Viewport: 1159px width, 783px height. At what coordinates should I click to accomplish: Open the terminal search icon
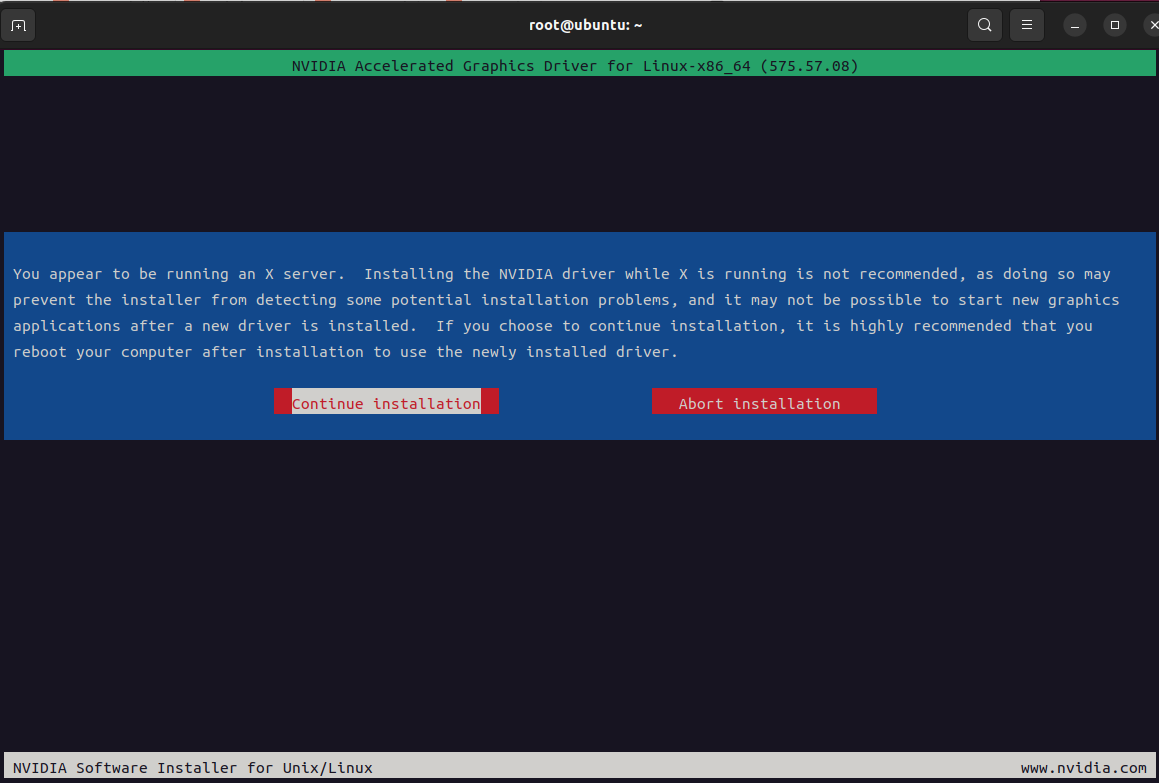[985, 25]
